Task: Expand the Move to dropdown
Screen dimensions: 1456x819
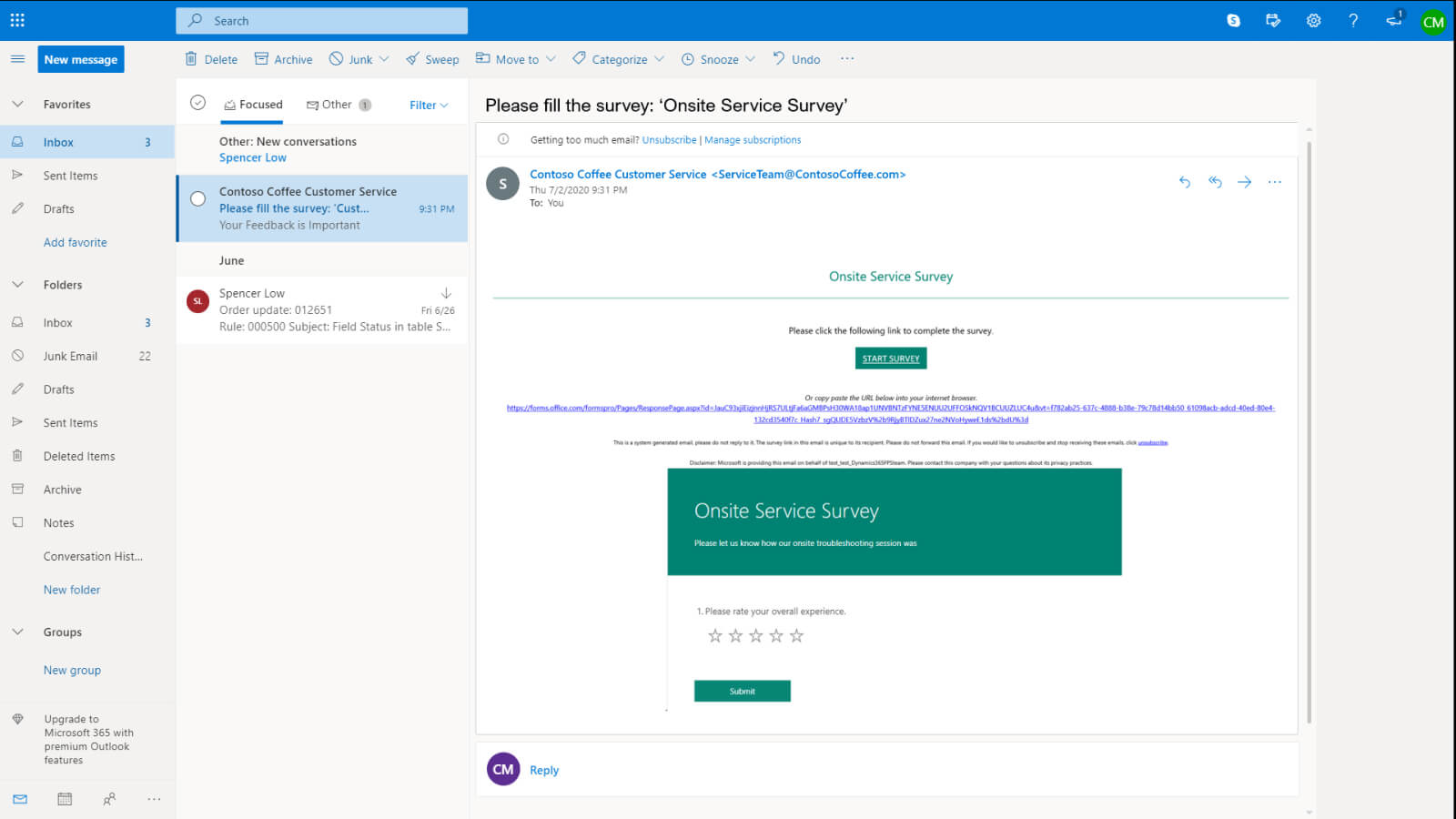Action: pos(551,59)
